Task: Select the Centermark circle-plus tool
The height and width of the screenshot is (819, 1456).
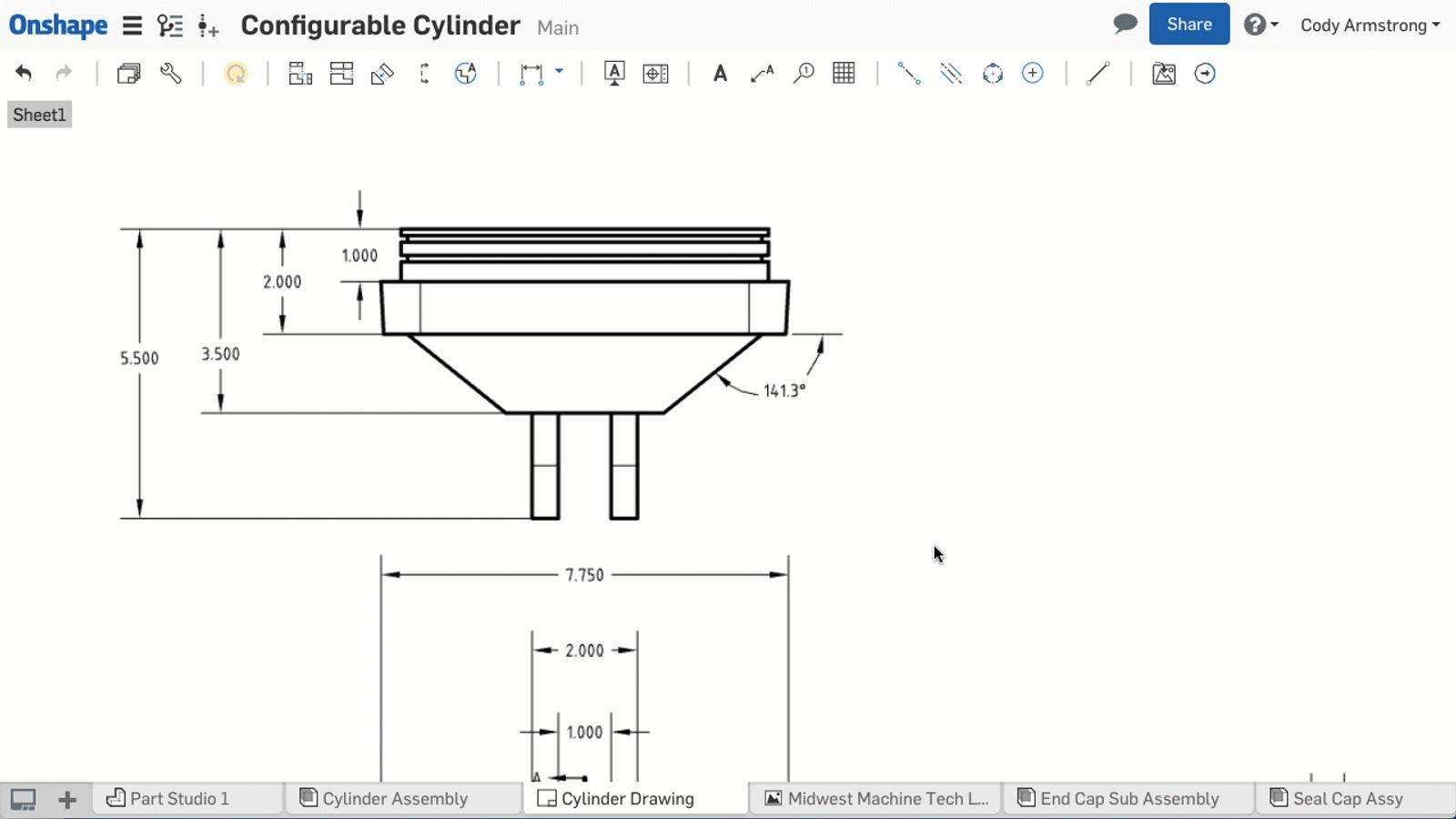Action: (x=1033, y=74)
